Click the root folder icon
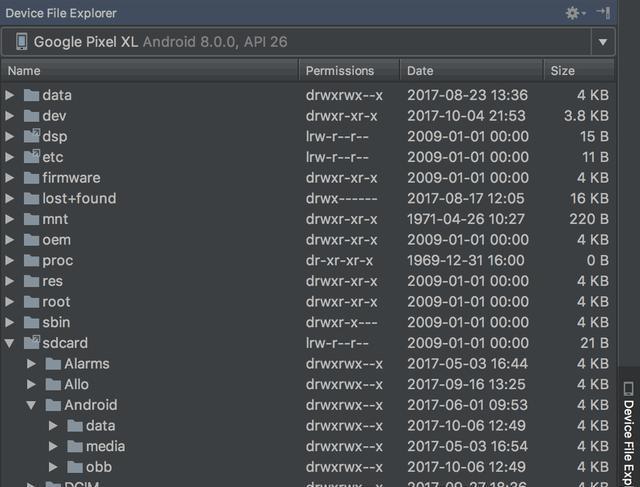Viewport: 640px width, 487px height. pos(31,302)
